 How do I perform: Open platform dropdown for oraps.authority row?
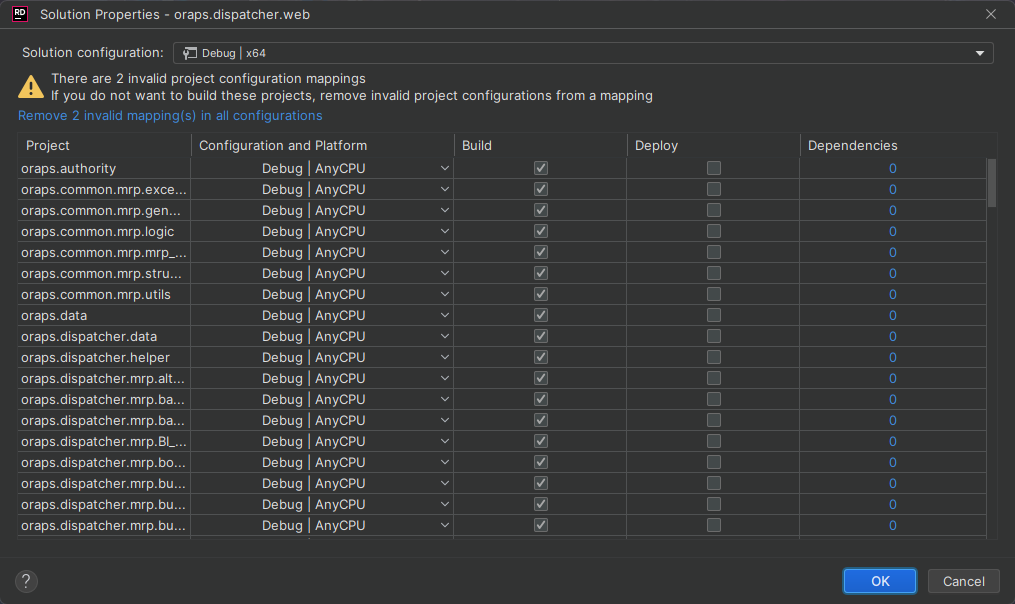(x=445, y=169)
